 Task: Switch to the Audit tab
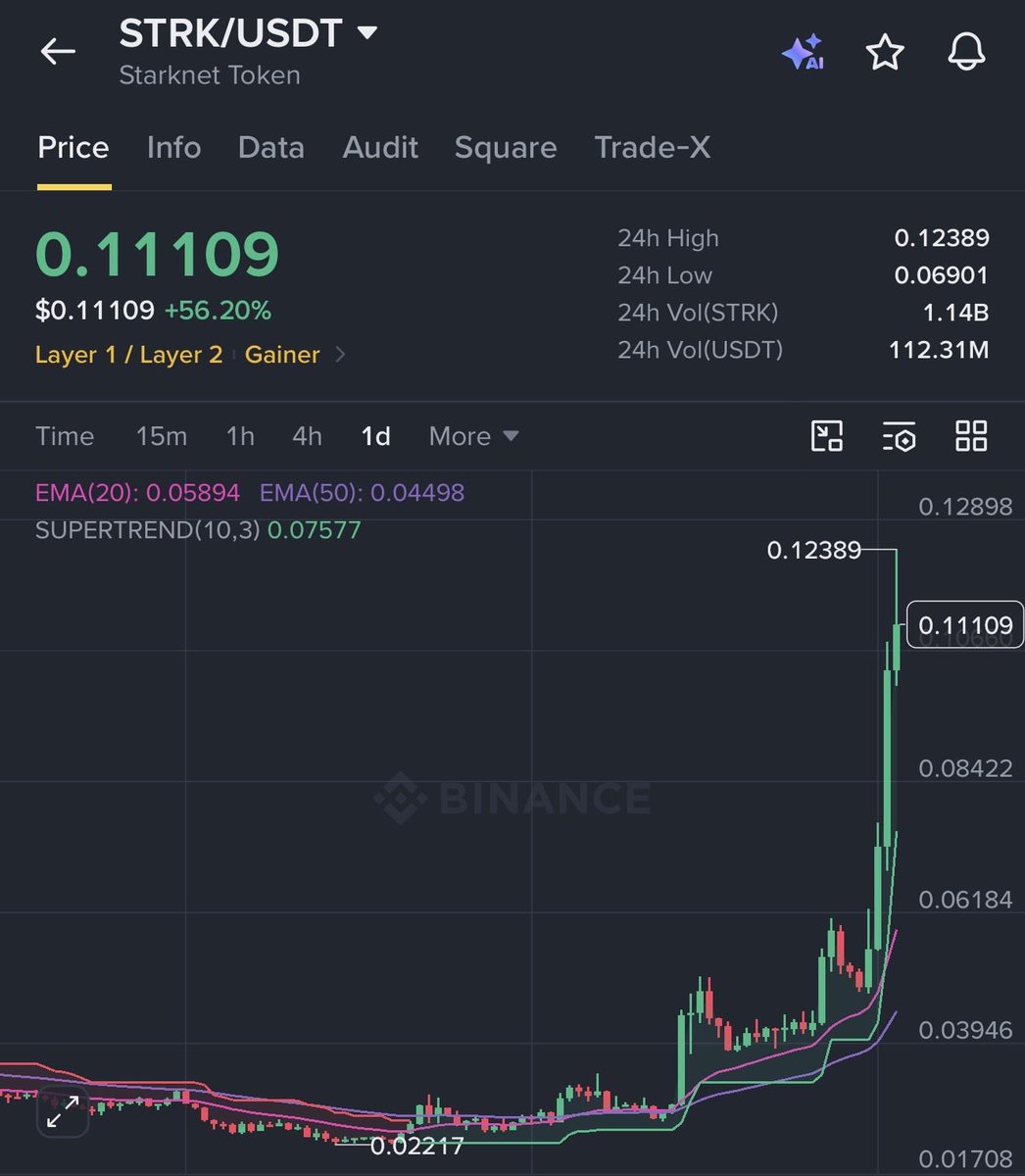pyautogui.click(x=380, y=148)
